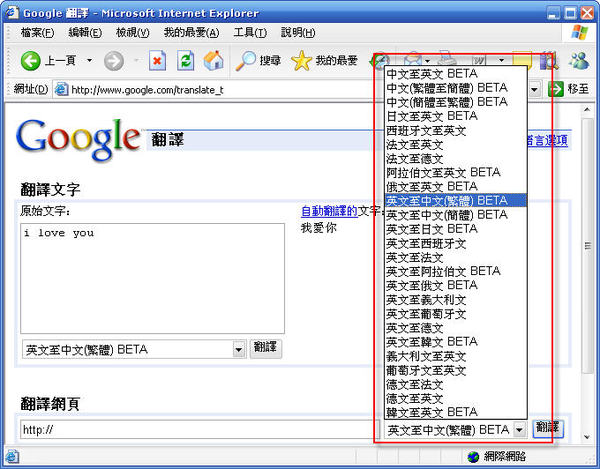600x469 pixels.
Task: Open dropdown arrow beside edit toolbar icon
Action: 501,60
